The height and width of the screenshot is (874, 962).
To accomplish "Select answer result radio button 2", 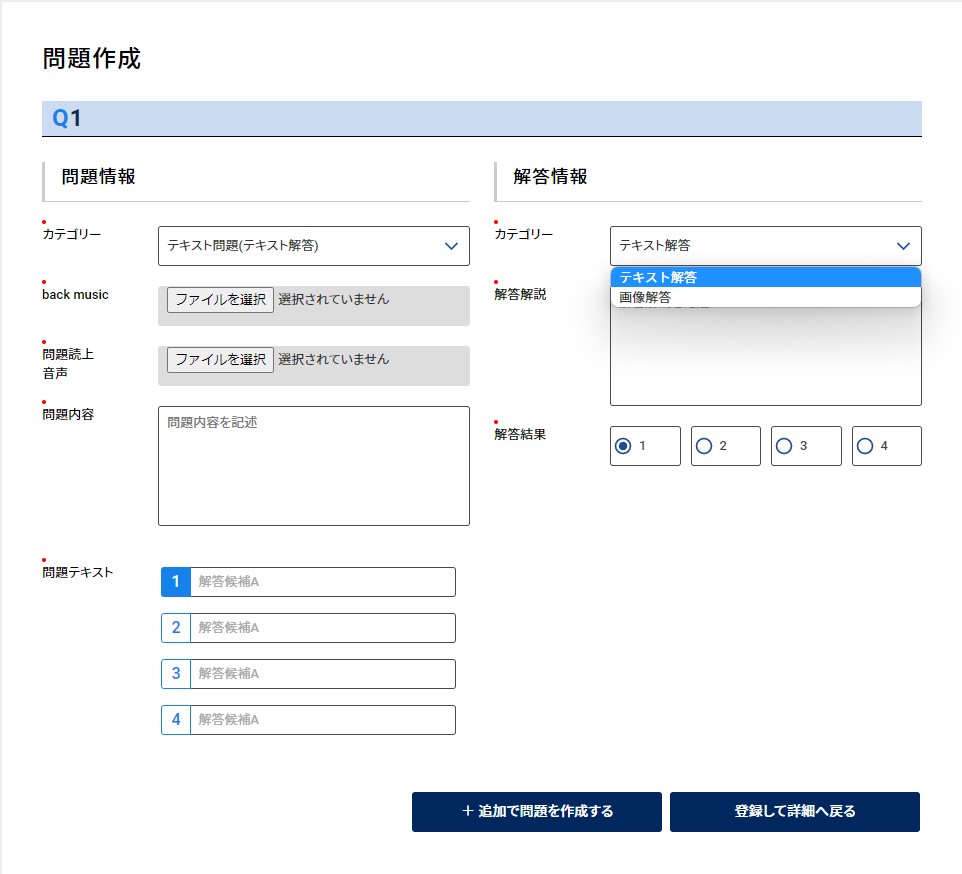I will [x=704, y=446].
